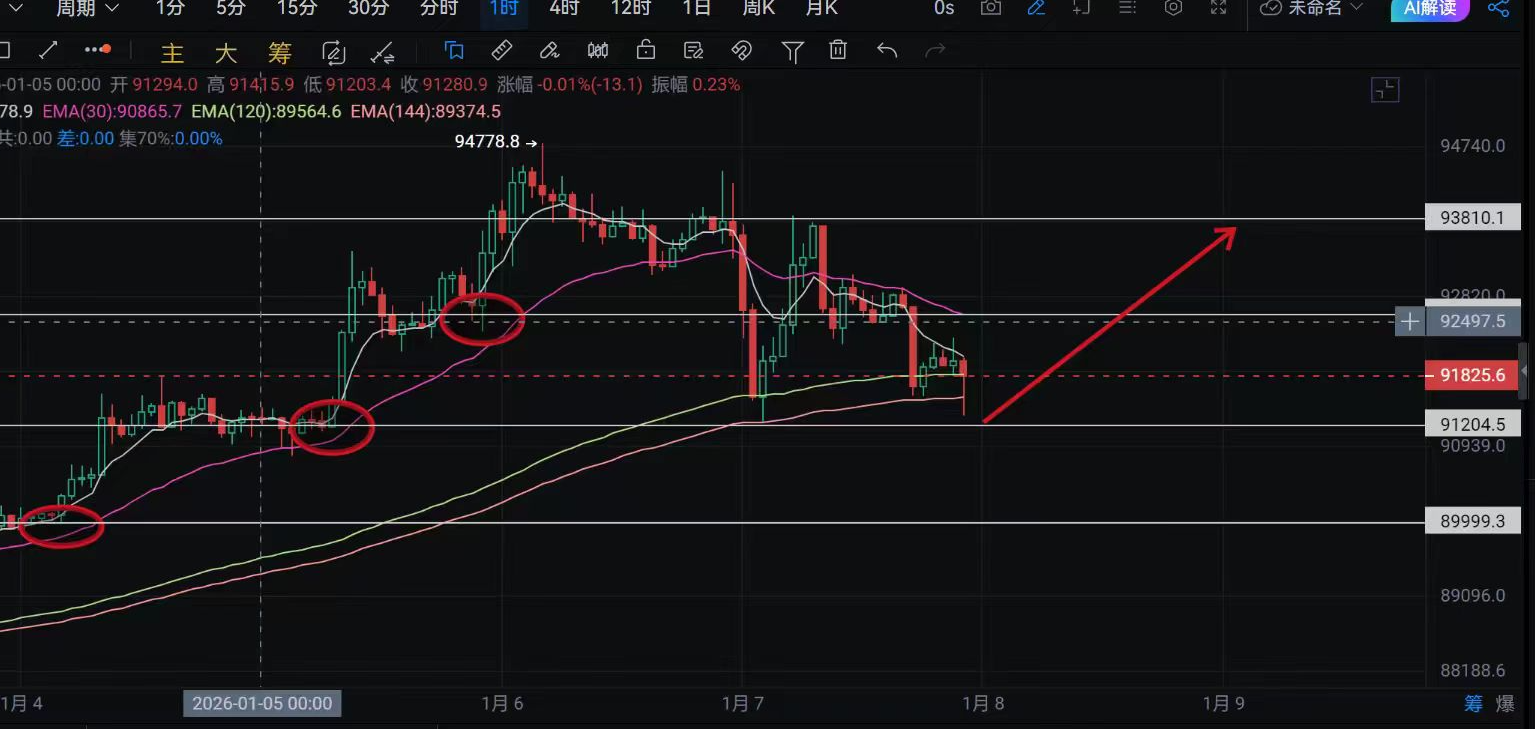1535x734 pixels.
Task: Open chart settings hexagon icon
Action: coord(1174,8)
